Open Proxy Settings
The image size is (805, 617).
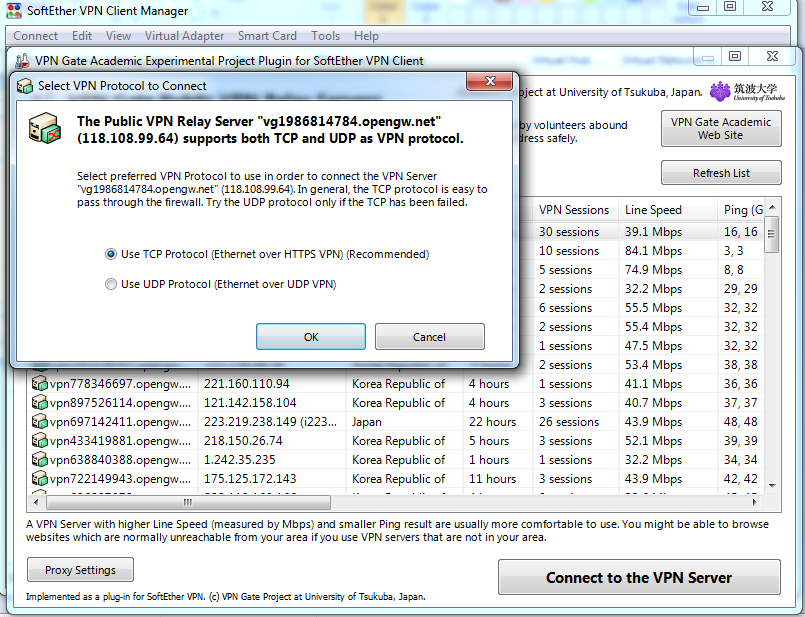pos(80,570)
